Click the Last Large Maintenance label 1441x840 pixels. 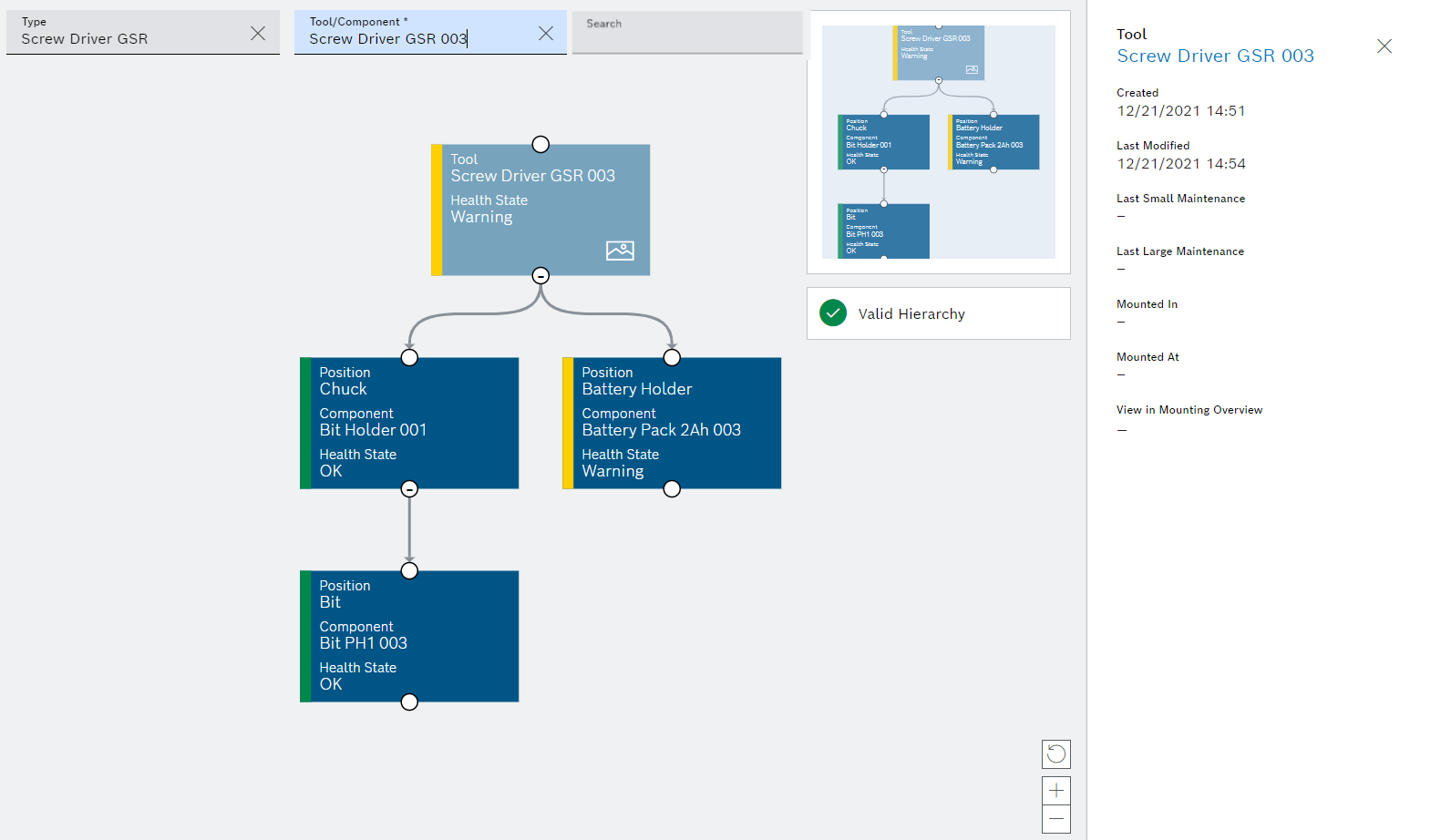1179,251
